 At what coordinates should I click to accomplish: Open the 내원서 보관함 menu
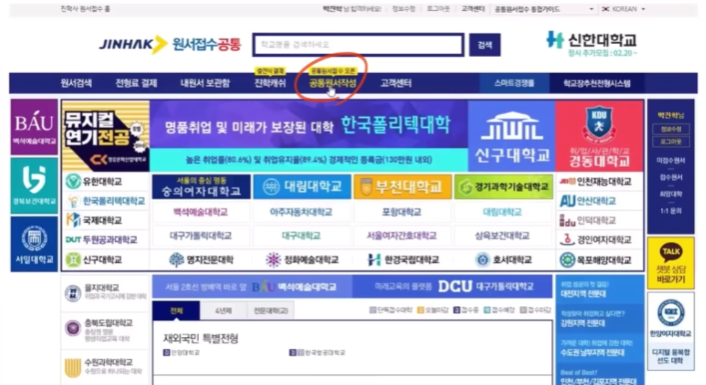coord(205,83)
